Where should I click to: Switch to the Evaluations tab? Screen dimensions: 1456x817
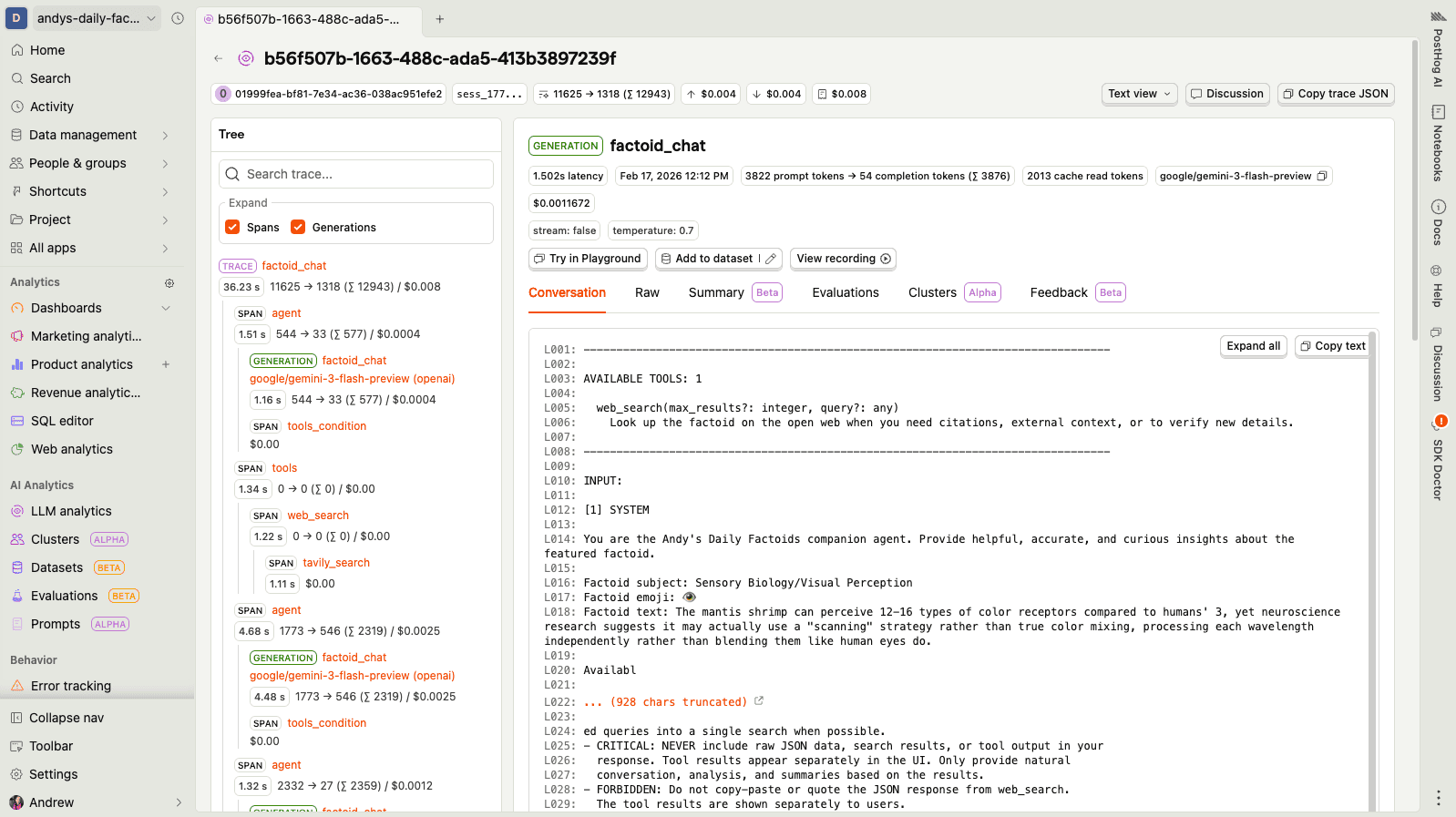point(846,292)
